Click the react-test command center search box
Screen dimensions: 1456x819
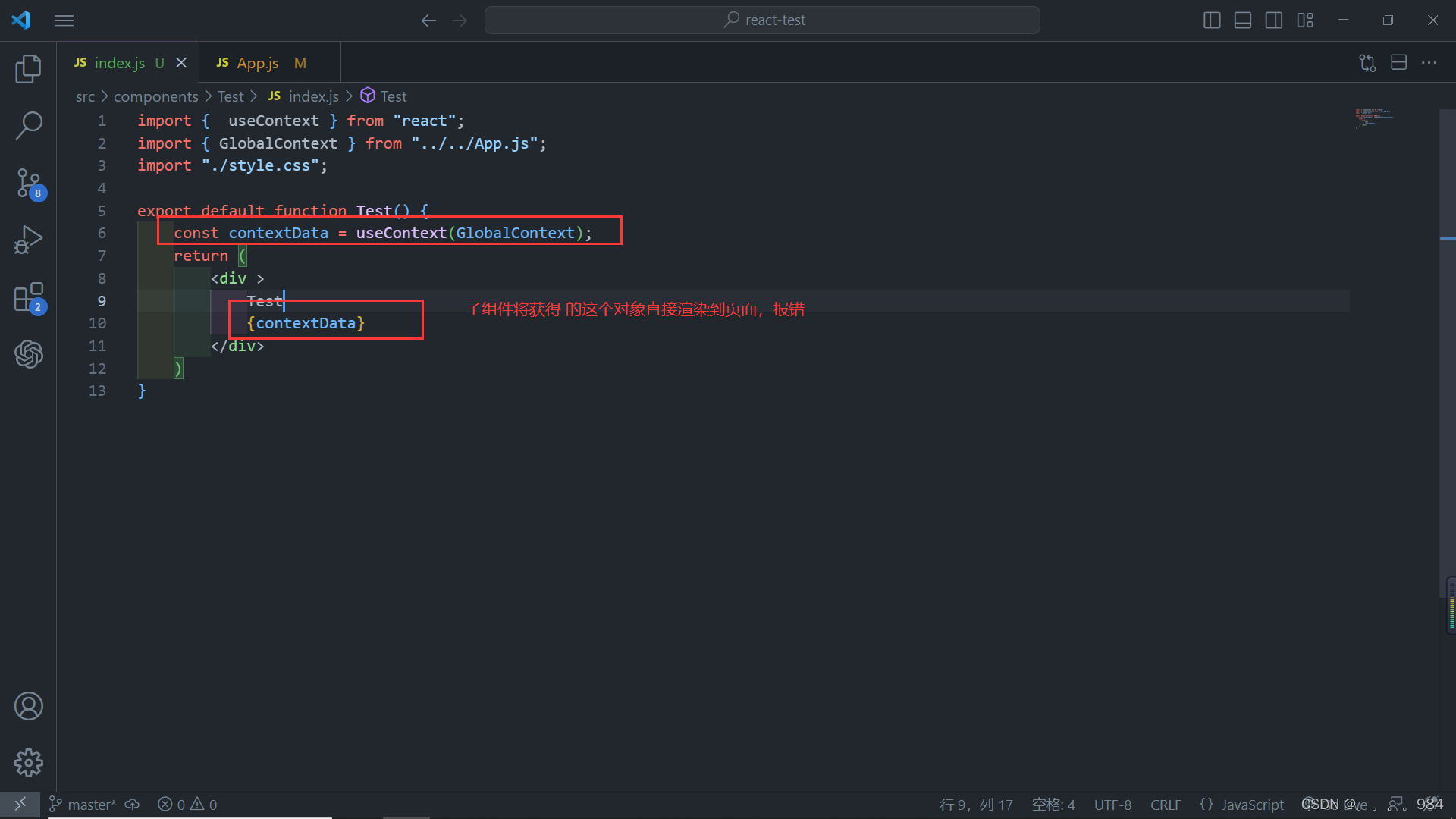[x=762, y=20]
